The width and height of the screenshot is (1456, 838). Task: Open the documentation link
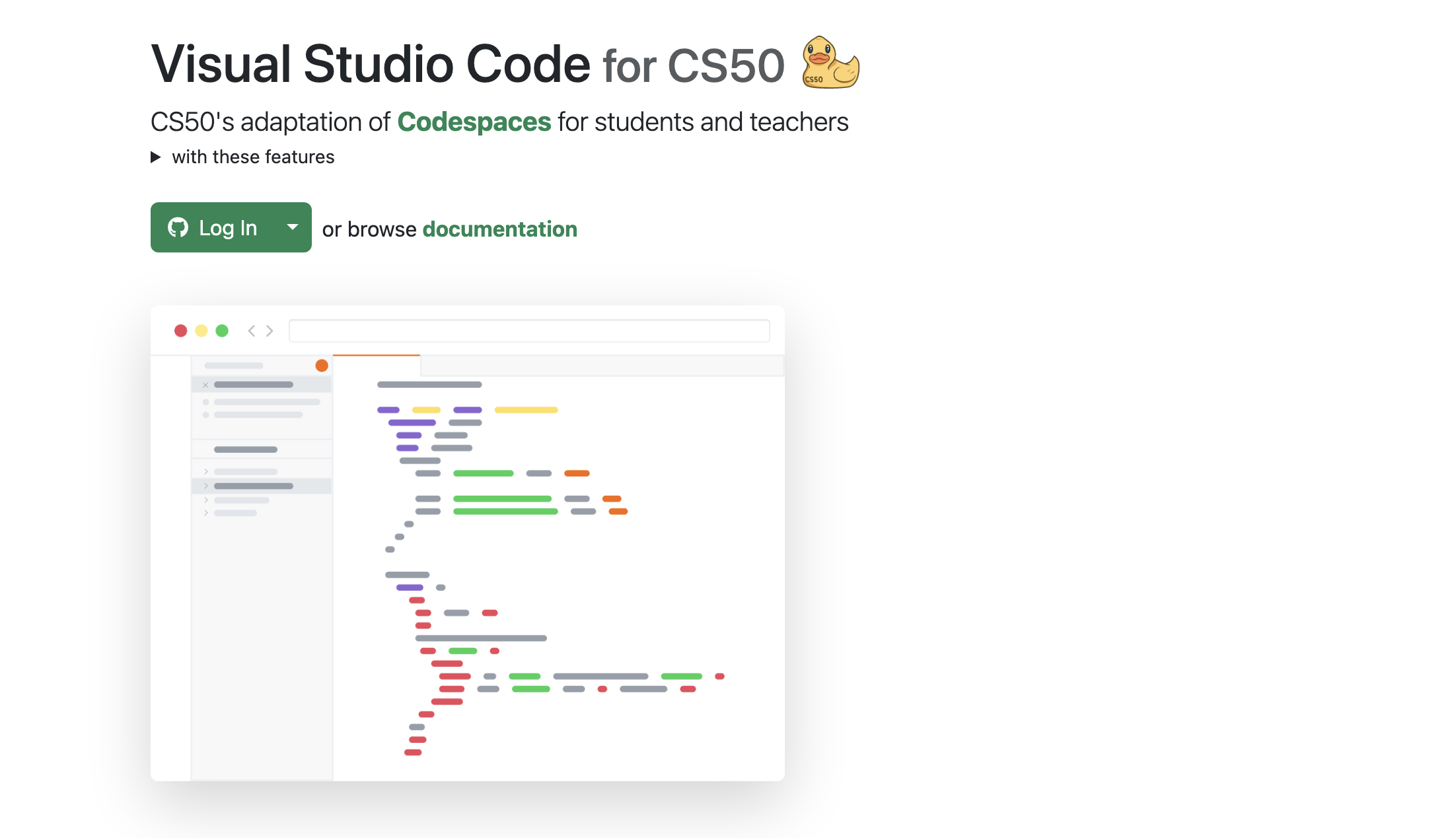pos(499,229)
